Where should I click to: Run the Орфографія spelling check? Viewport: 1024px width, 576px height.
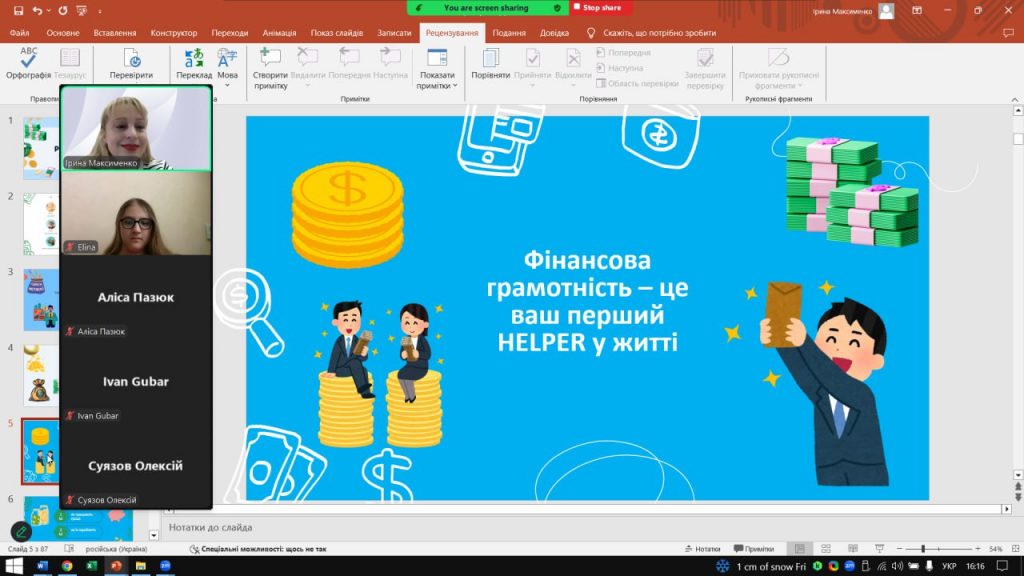28,63
